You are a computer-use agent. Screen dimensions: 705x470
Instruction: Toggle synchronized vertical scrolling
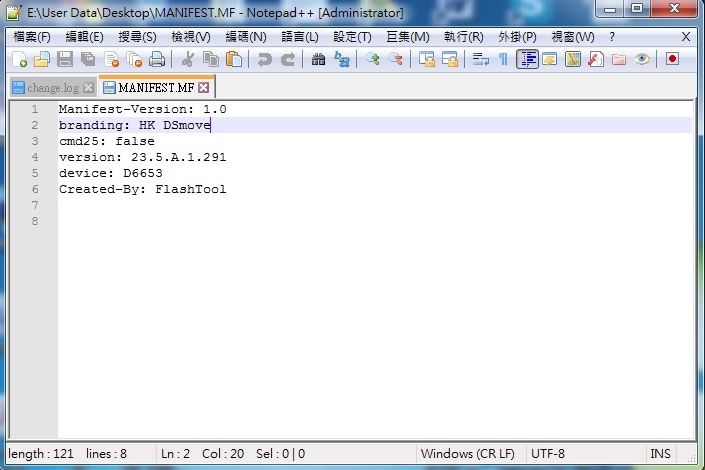[426, 59]
